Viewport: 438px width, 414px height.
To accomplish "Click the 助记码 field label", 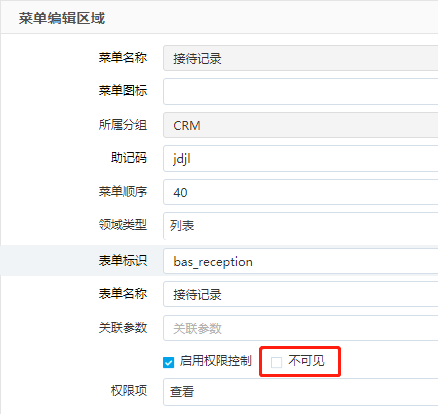I will click(x=129, y=158).
